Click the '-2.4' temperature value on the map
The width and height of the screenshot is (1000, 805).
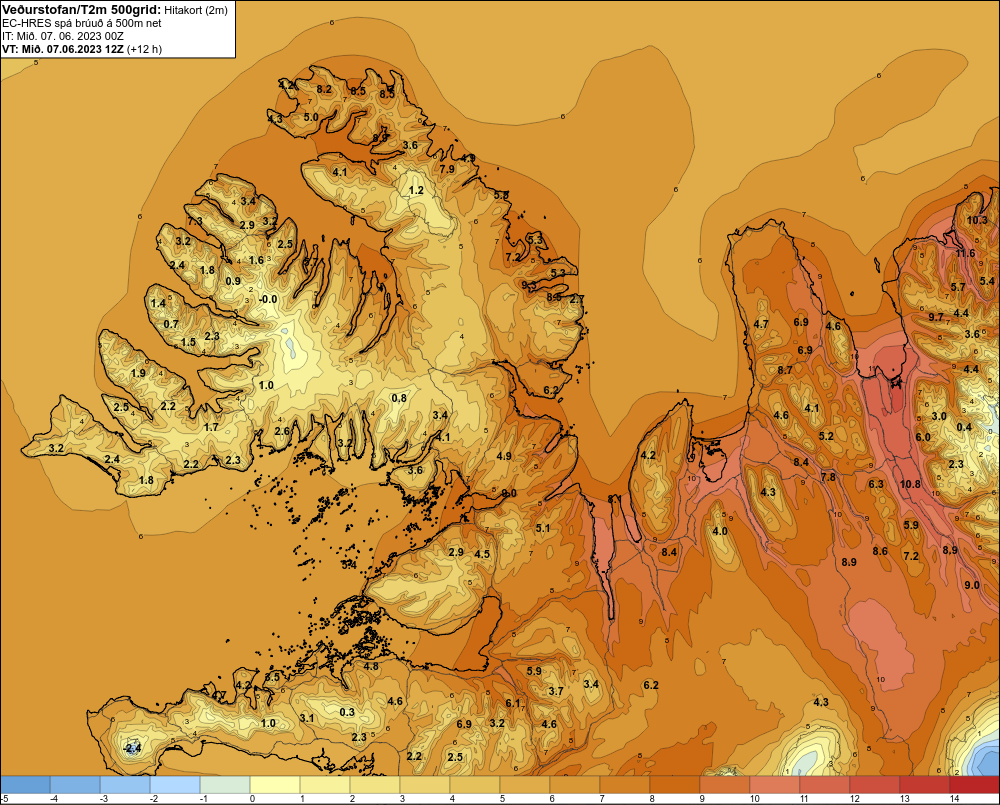pos(132,748)
